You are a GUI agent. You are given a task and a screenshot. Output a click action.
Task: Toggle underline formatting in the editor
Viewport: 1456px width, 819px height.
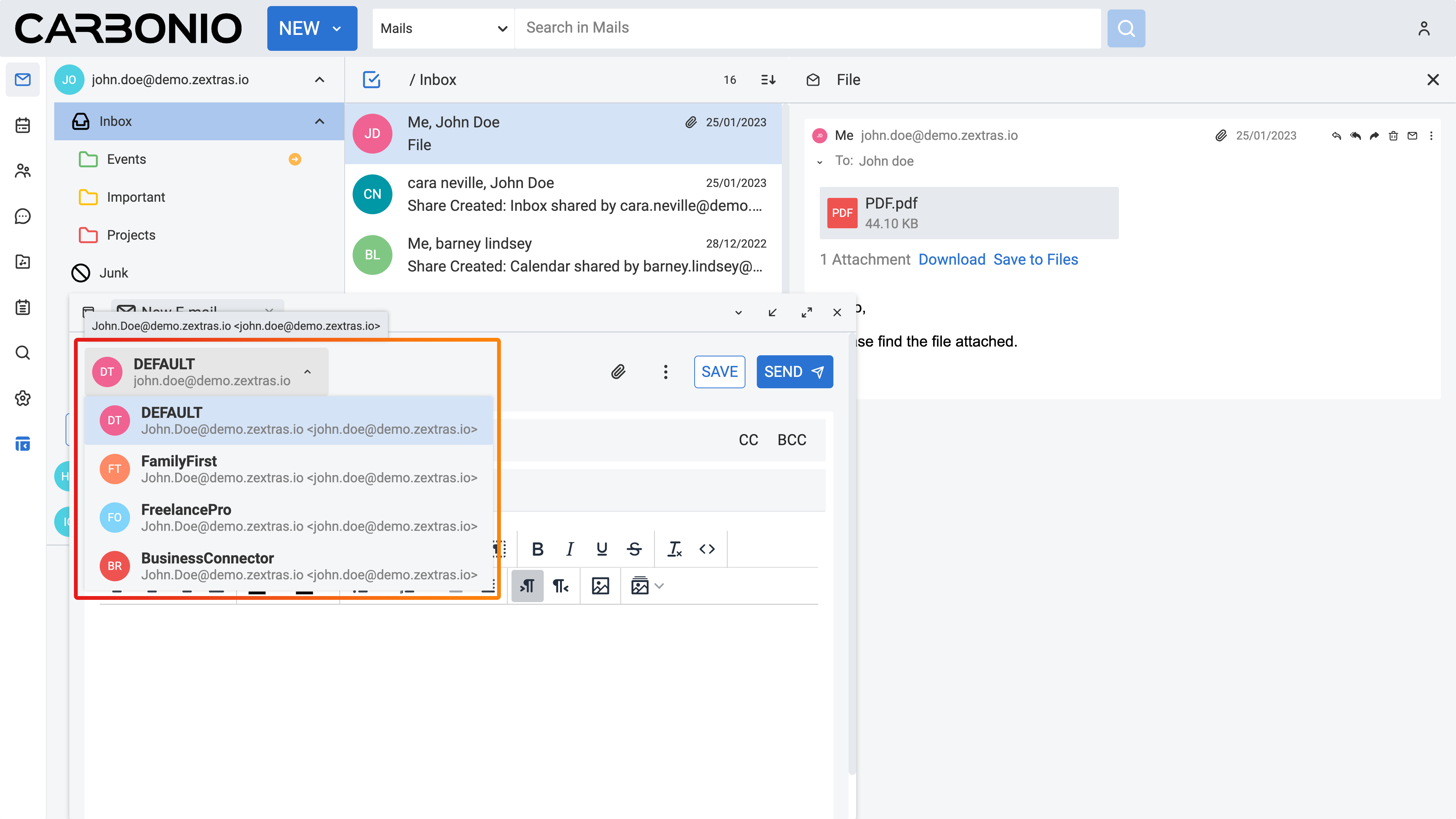[602, 549]
